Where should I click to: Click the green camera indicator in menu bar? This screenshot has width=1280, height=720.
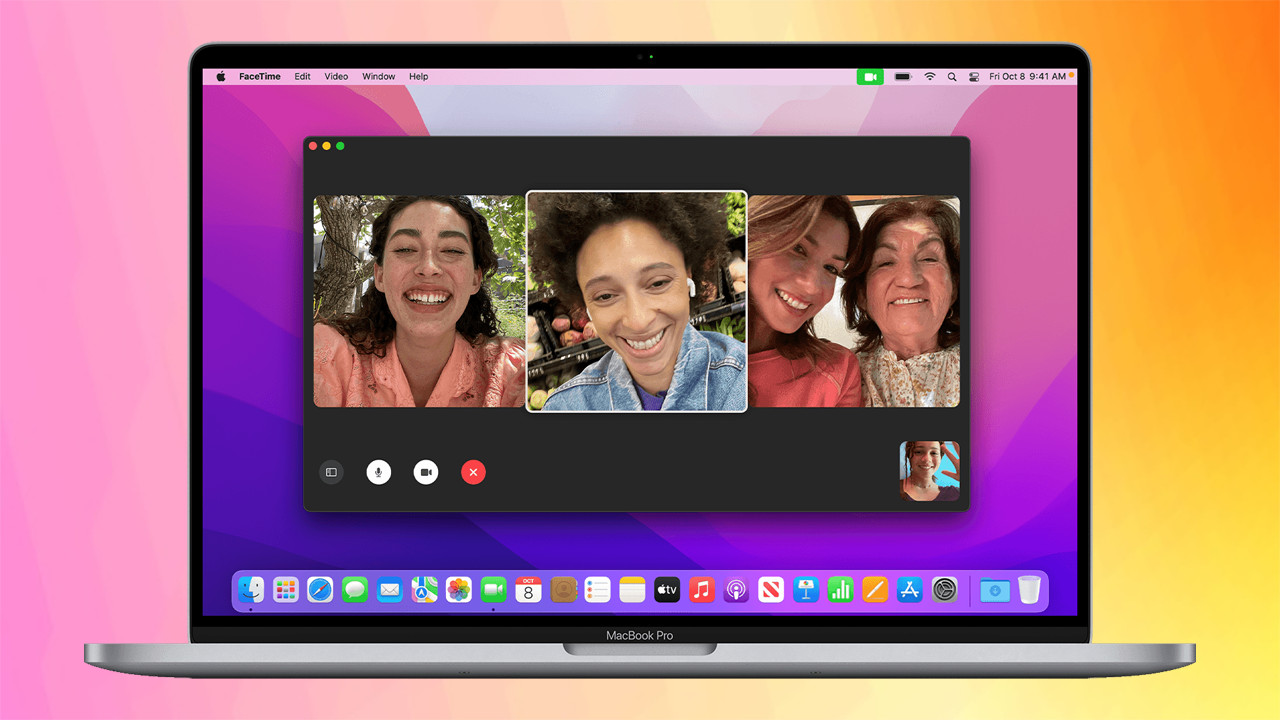click(x=870, y=76)
